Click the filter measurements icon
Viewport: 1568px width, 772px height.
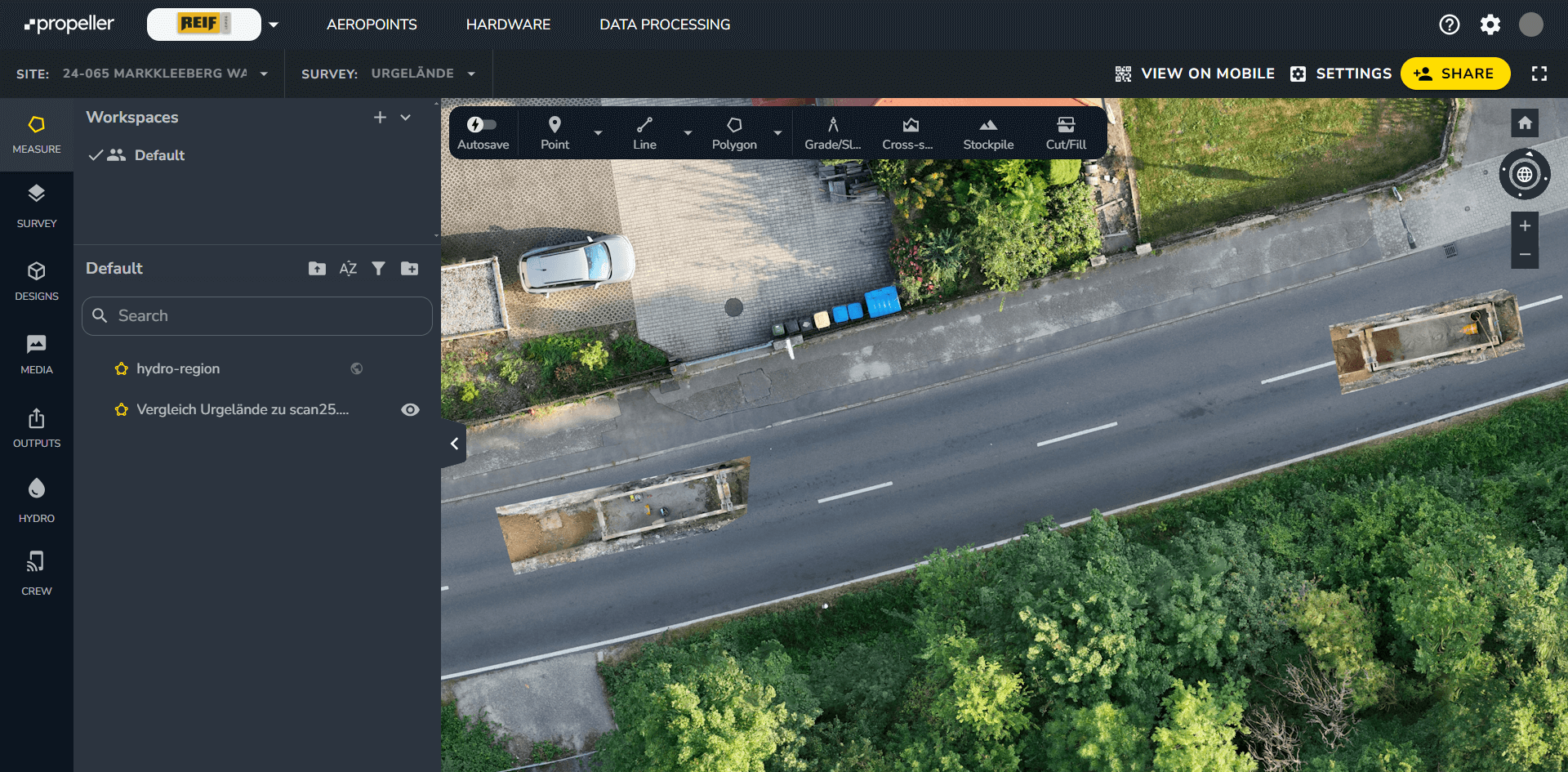point(378,269)
